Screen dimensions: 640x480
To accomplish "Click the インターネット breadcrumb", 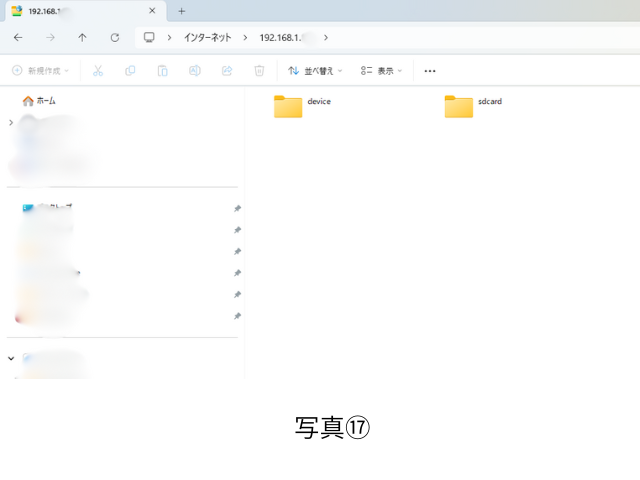I will pos(207,37).
